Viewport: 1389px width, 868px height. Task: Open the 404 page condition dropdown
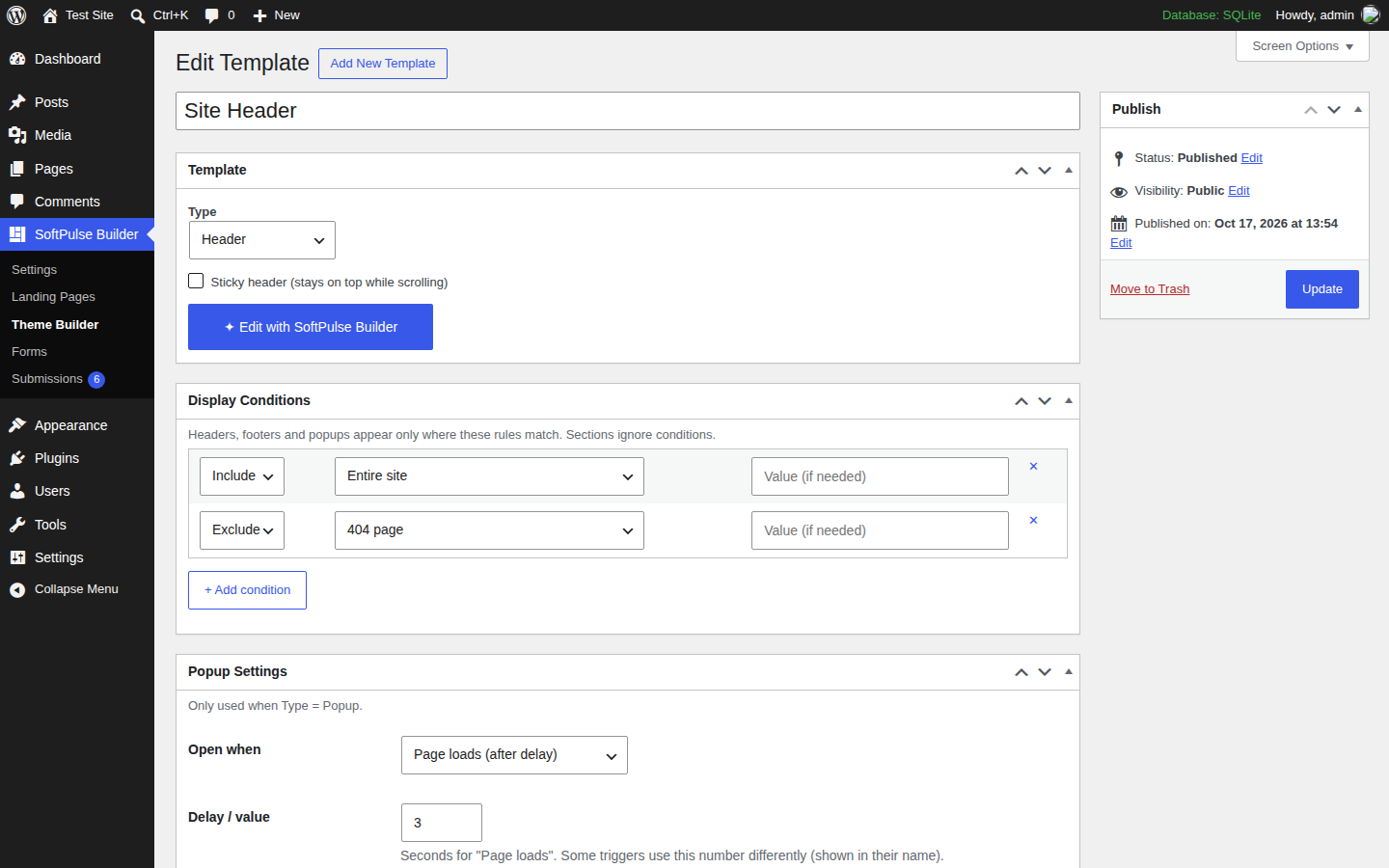coord(489,530)
